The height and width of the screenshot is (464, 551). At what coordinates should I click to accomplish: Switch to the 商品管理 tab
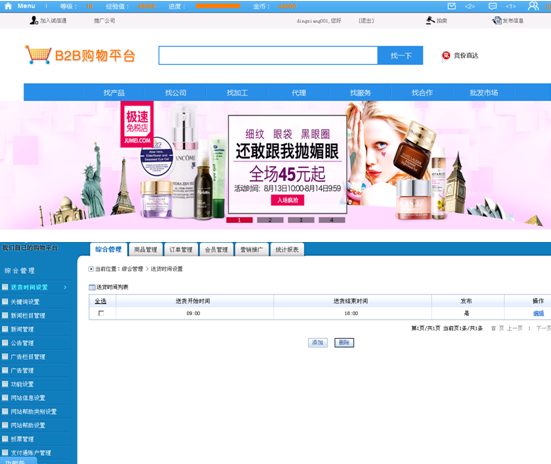[145, 250]
